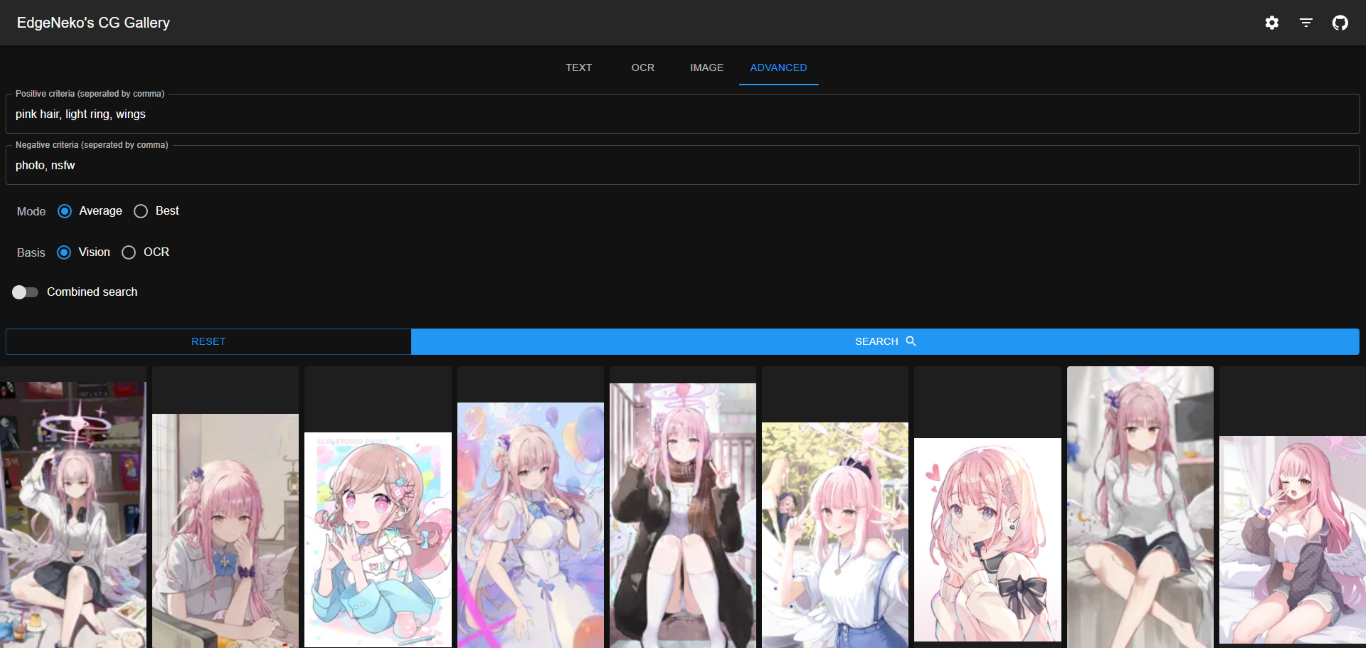Open the thumbnail of girl in black coat

(683, 514)
